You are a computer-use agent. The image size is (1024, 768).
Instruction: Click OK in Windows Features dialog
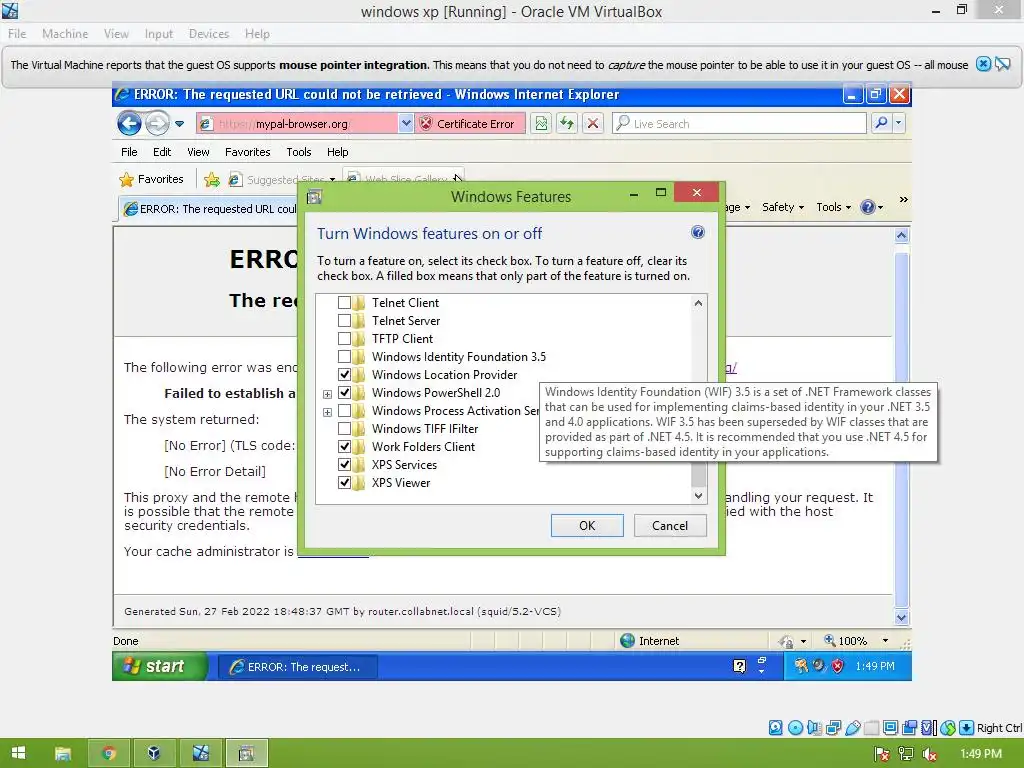click(x=586, y=526)
